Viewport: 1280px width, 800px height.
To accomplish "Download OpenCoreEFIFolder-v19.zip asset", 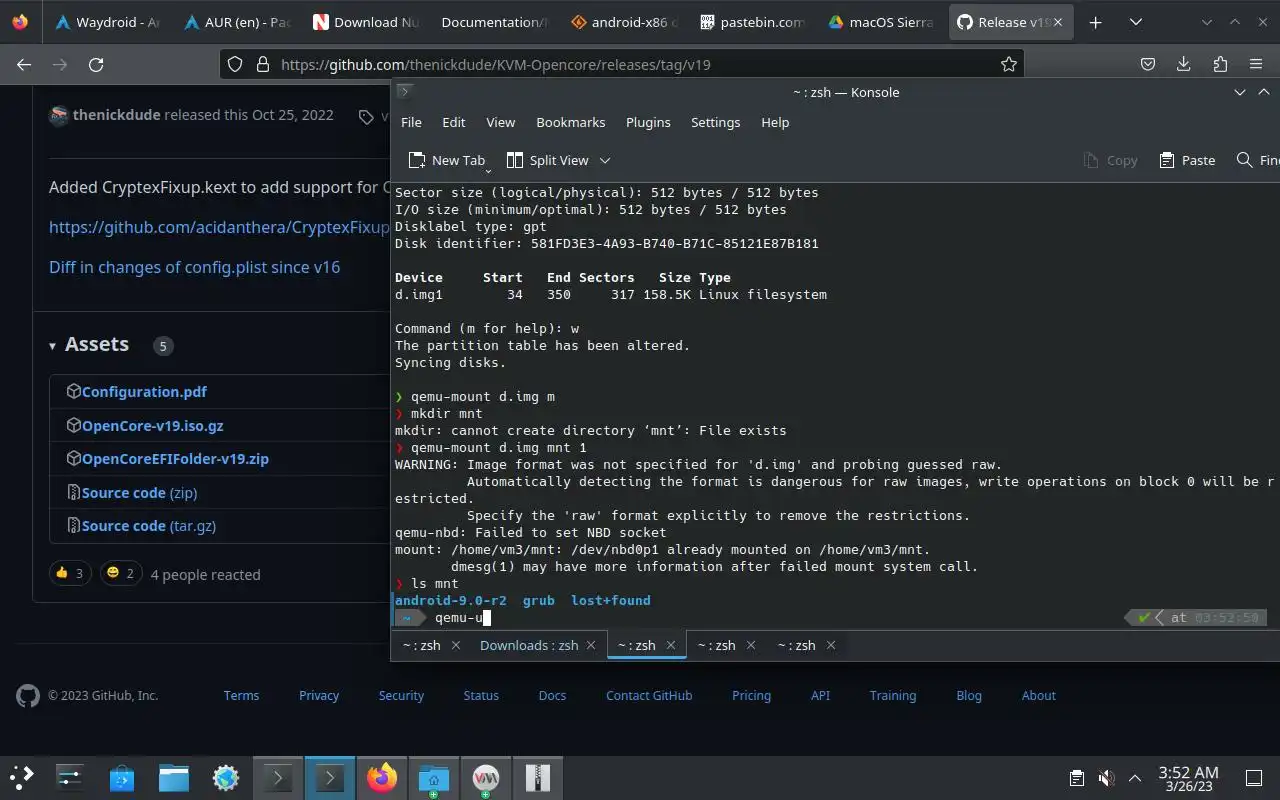I will (175, 459).
